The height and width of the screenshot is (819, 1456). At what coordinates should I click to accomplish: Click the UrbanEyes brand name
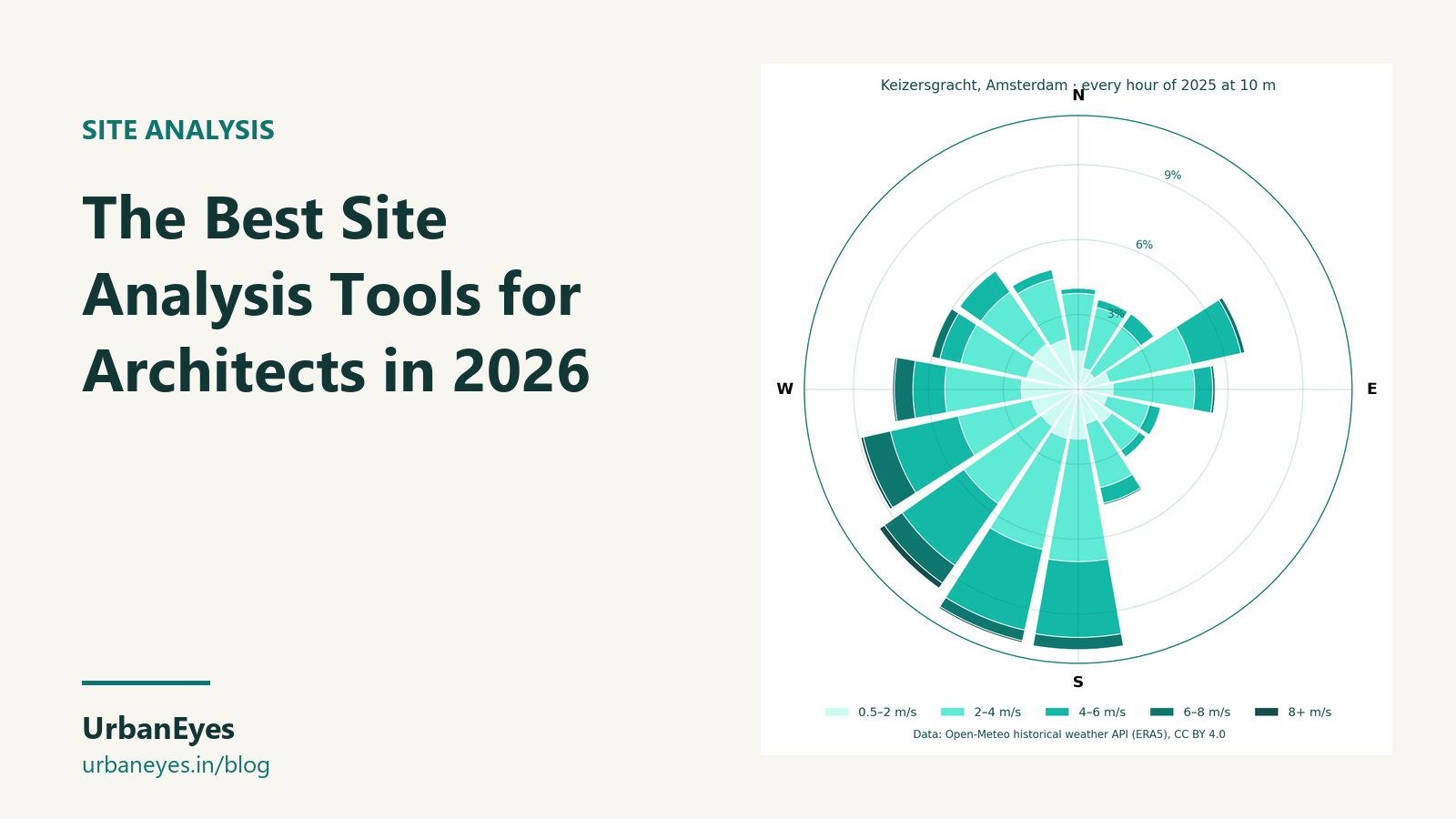click(x=158, y=729)
